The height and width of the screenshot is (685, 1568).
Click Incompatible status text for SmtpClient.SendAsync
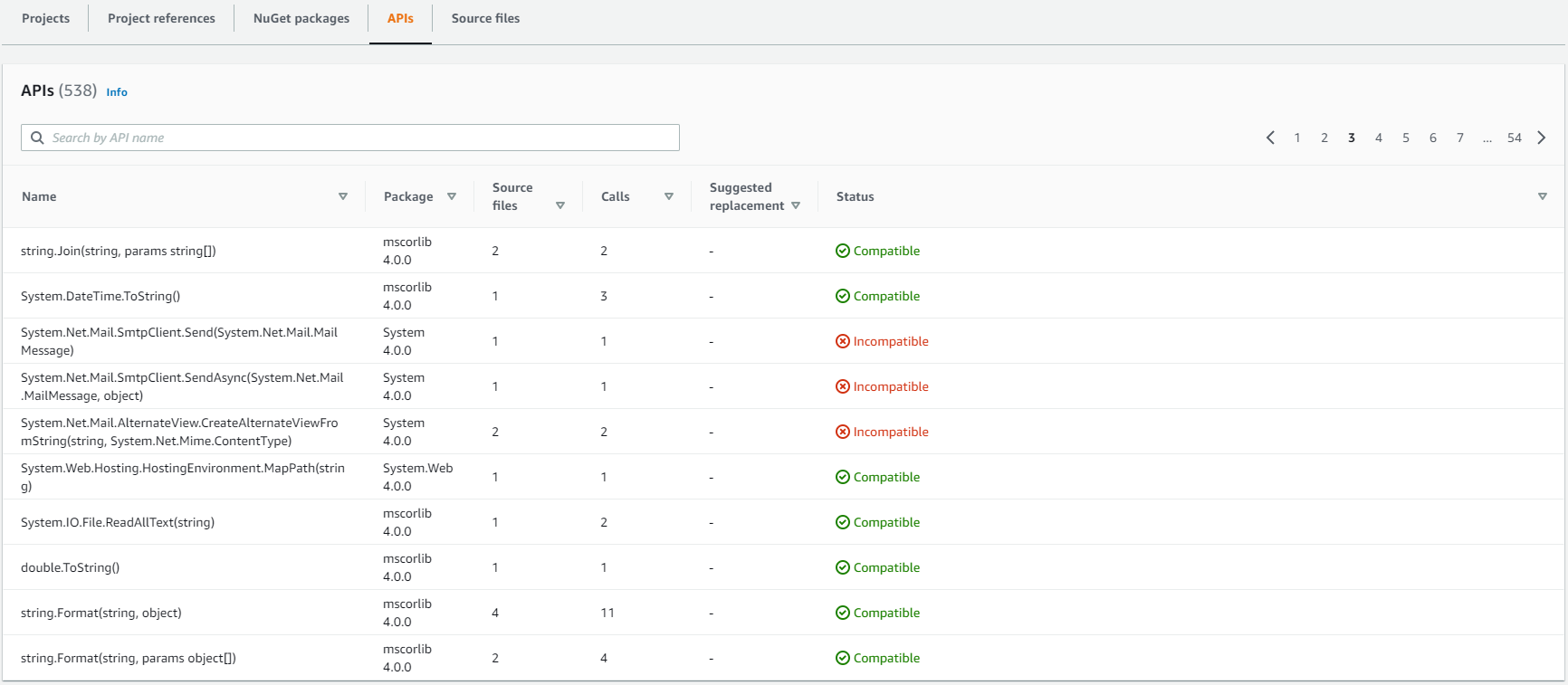click(891, 386)
